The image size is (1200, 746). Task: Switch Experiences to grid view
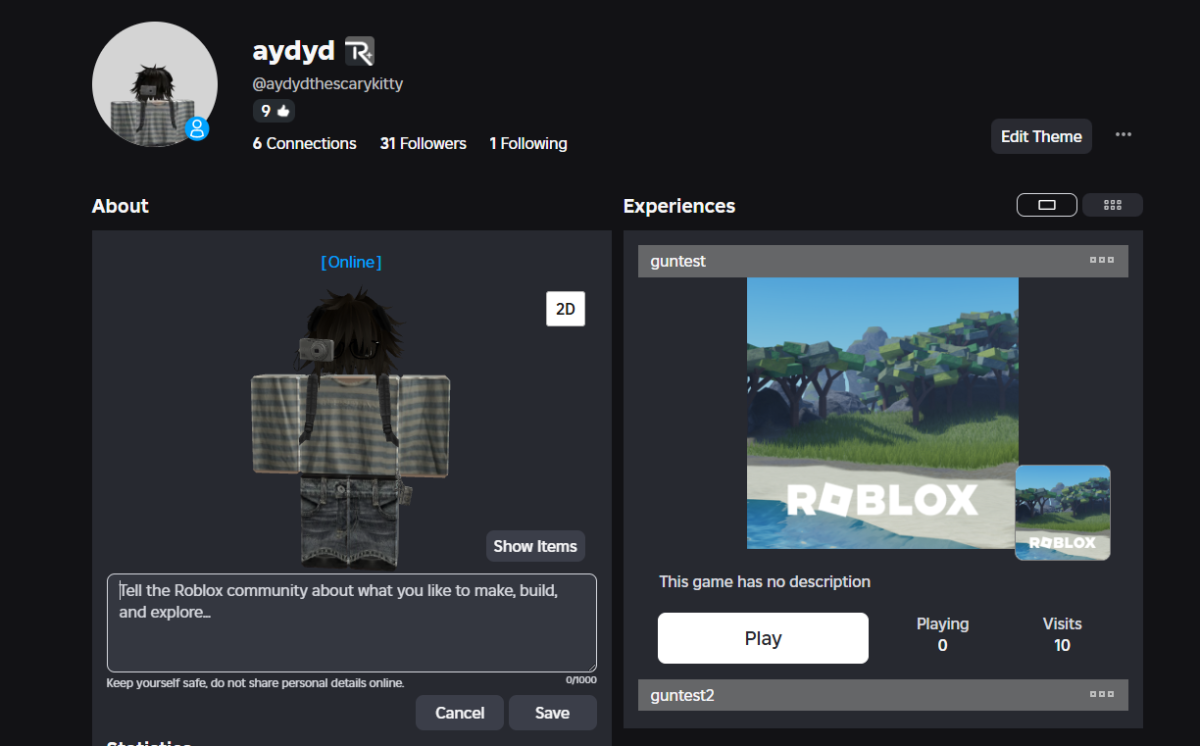(1112, 205)
